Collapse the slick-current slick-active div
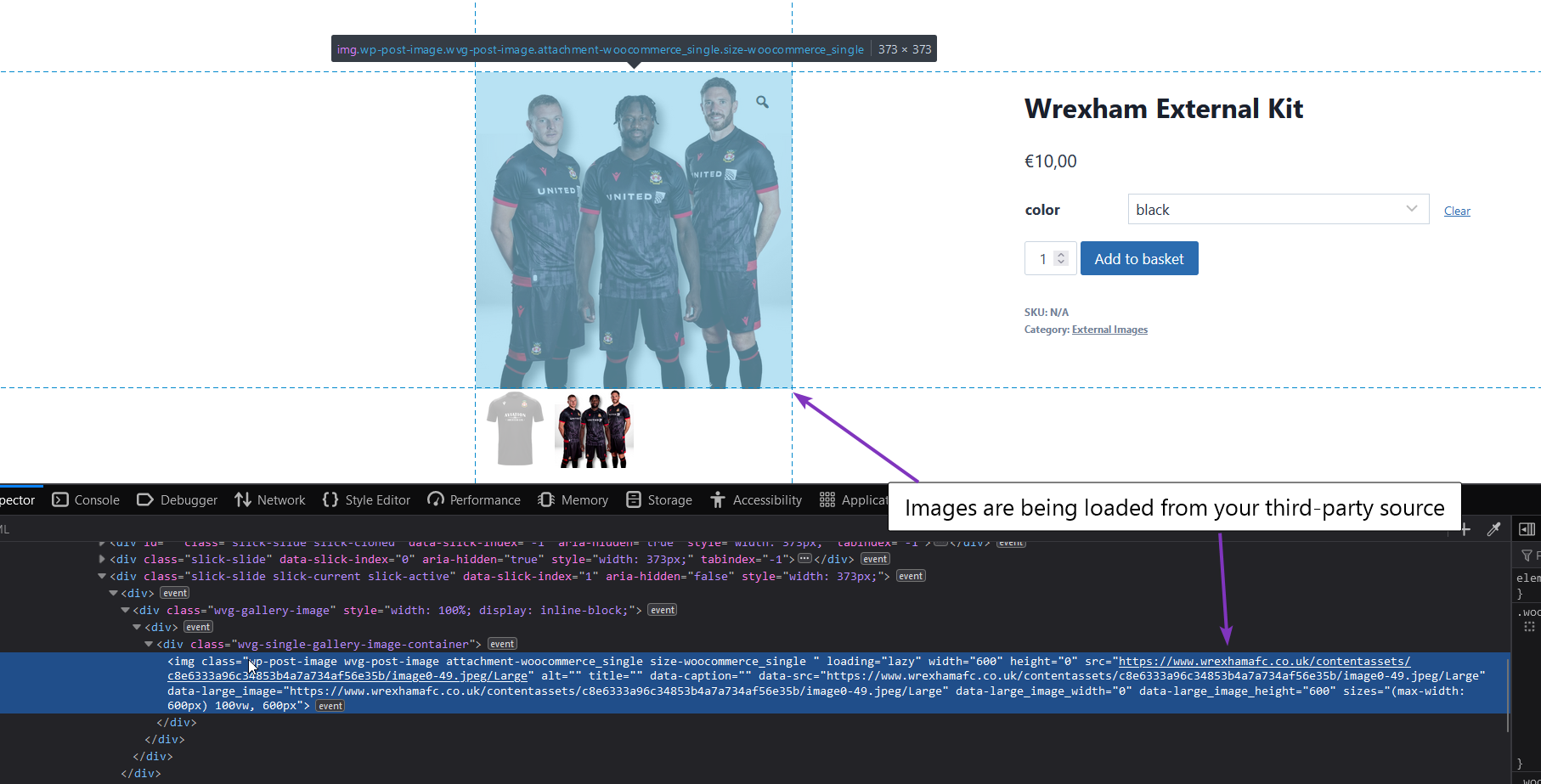 [102, 576]
